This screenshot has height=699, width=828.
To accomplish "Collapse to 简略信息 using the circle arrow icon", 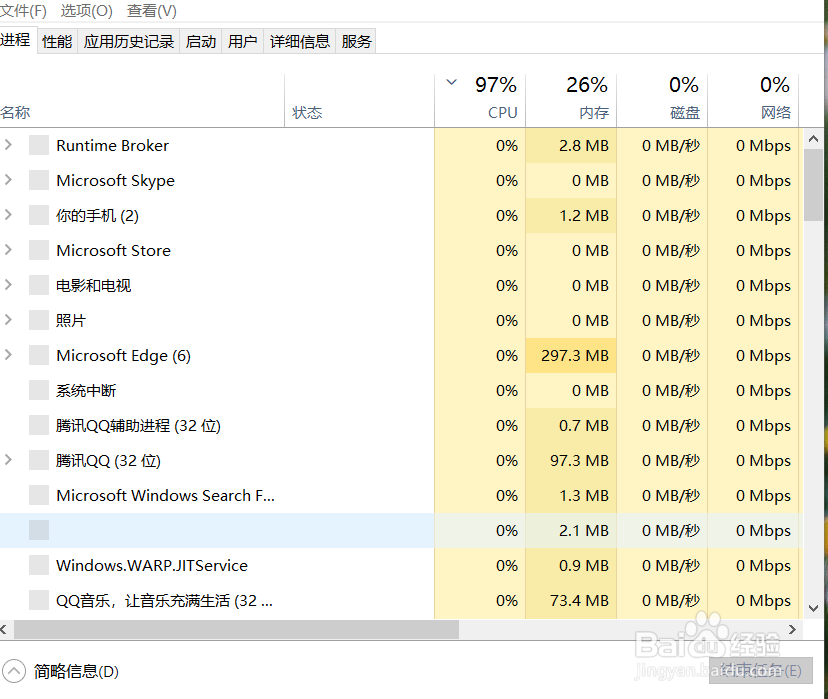I will pos(14,672).
